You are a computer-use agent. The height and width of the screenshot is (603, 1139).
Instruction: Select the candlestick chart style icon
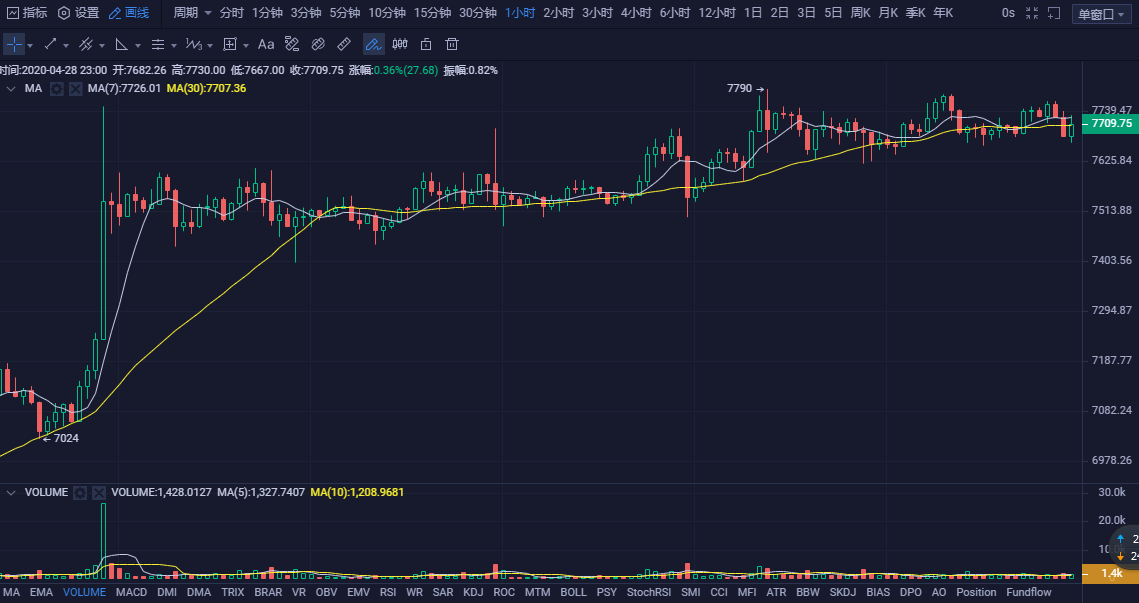(x=400, y=45)
